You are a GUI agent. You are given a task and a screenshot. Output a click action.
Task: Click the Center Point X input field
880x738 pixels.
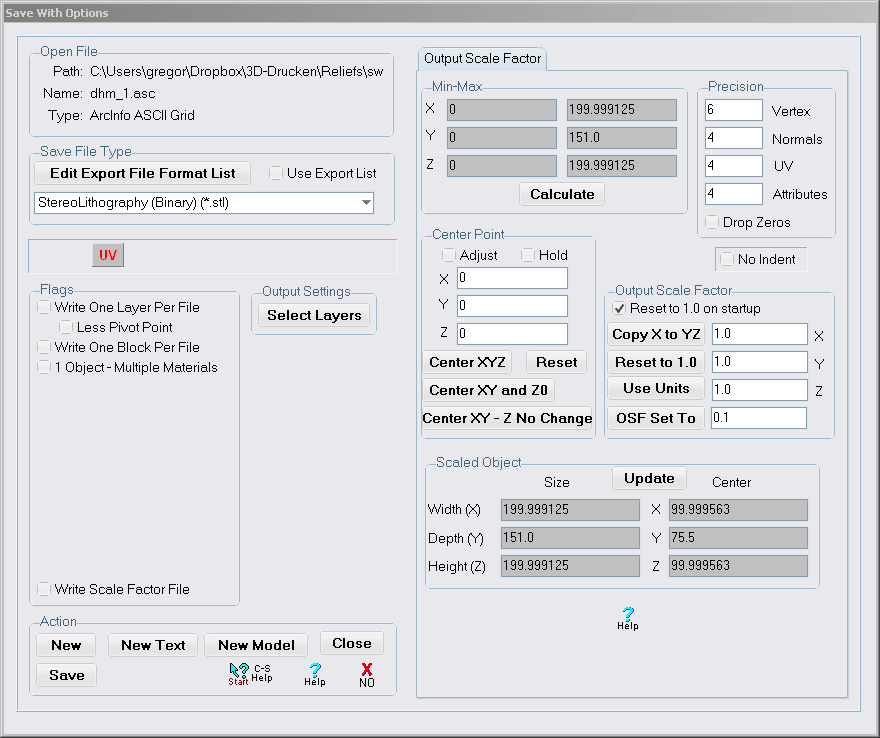click(x=511, y=279)
